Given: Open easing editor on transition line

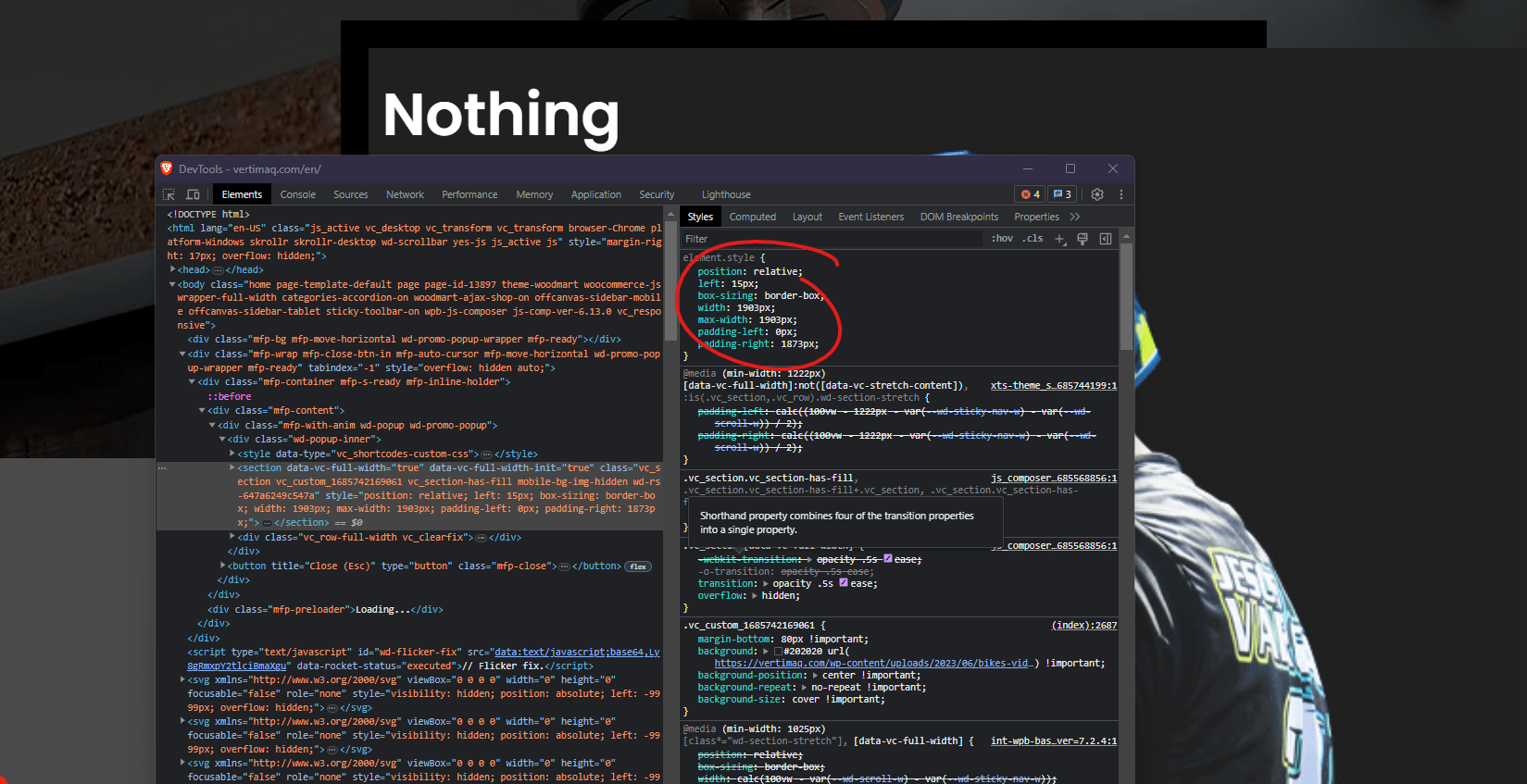Looking at the screenshot, I should (844, 583).
